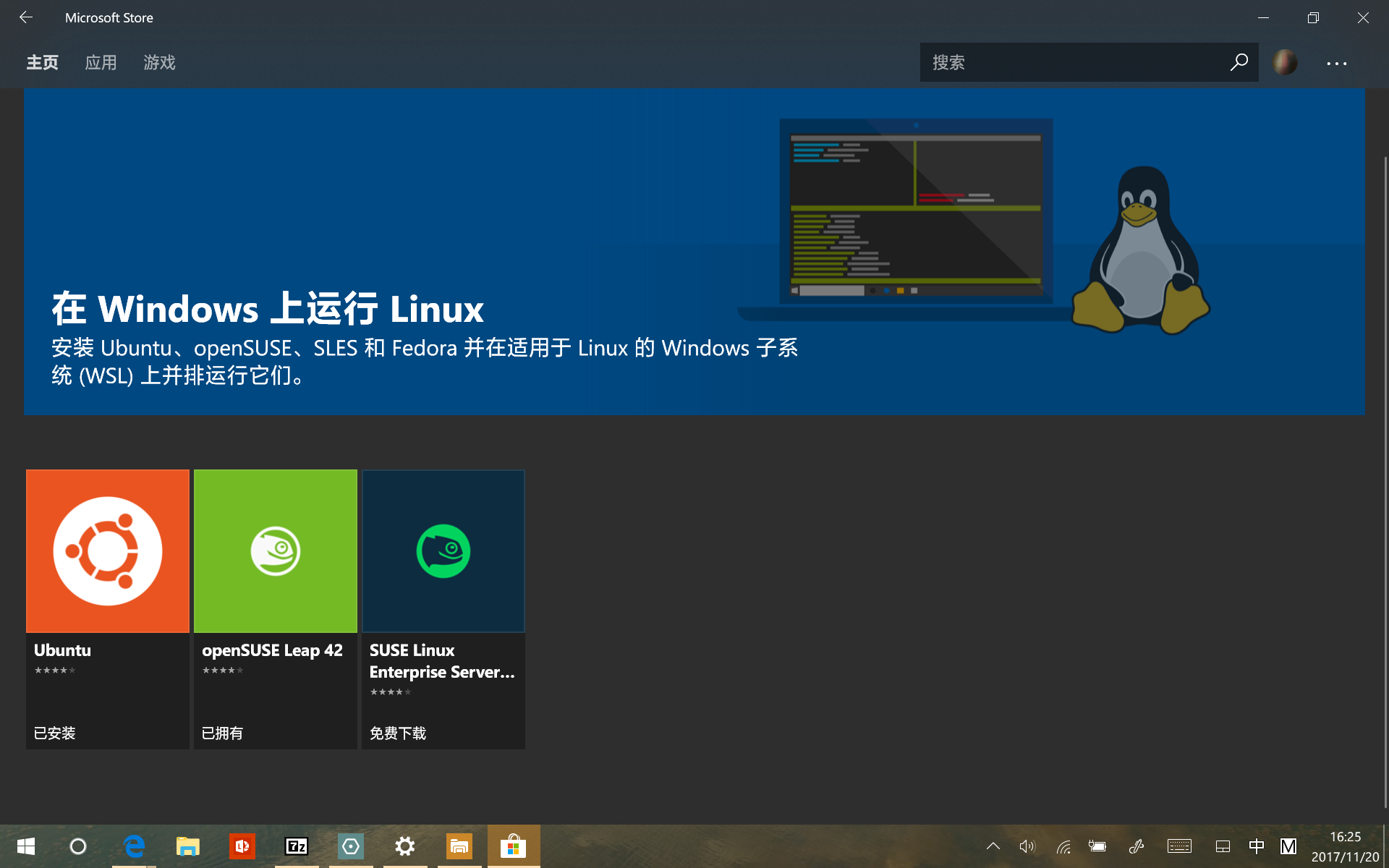Click 免费下载 under SUSE Linux Enterprise
Screen dimensions: 1389x868
tap(398, 733)
